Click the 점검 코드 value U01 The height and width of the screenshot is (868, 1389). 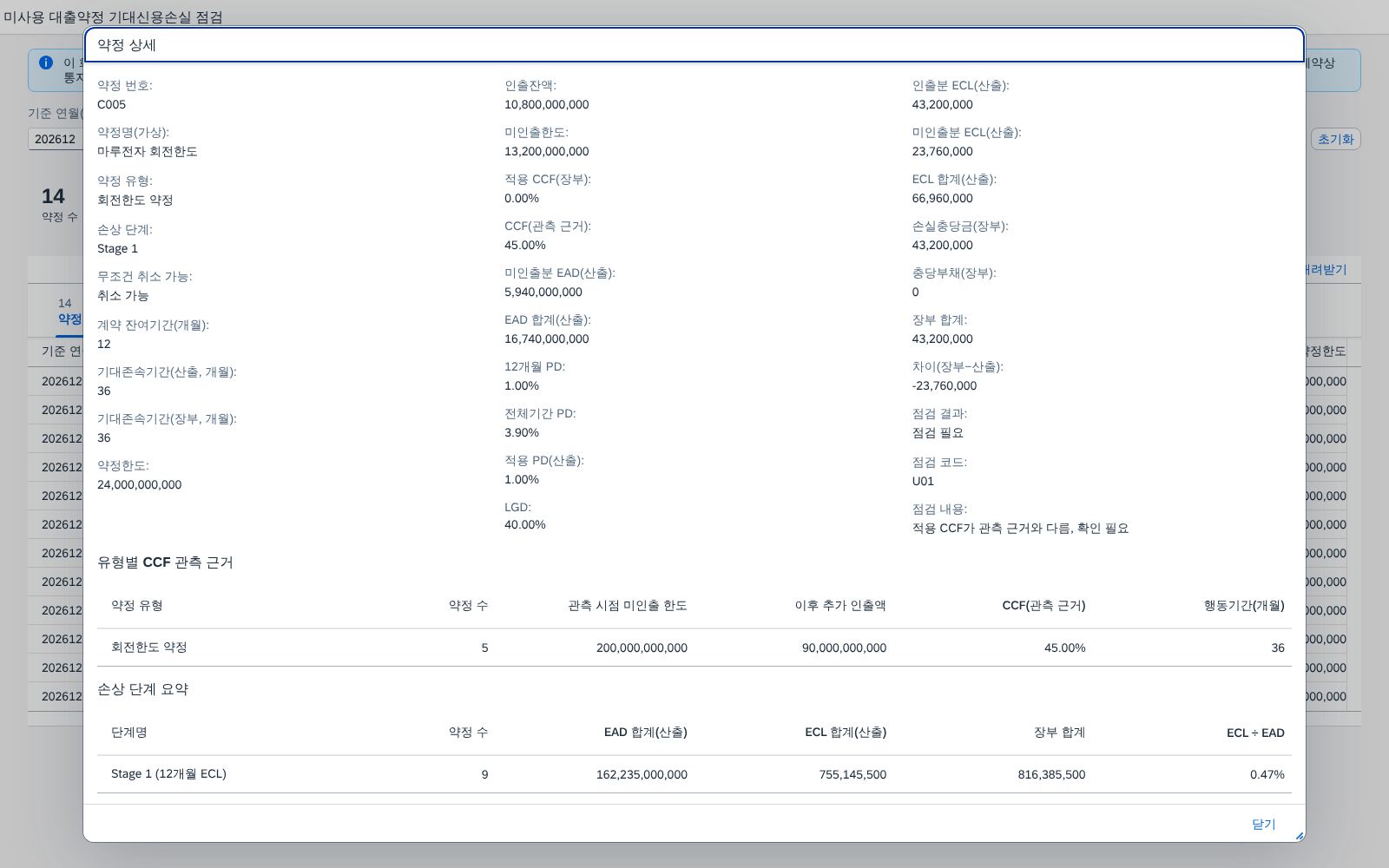(923, 481)
